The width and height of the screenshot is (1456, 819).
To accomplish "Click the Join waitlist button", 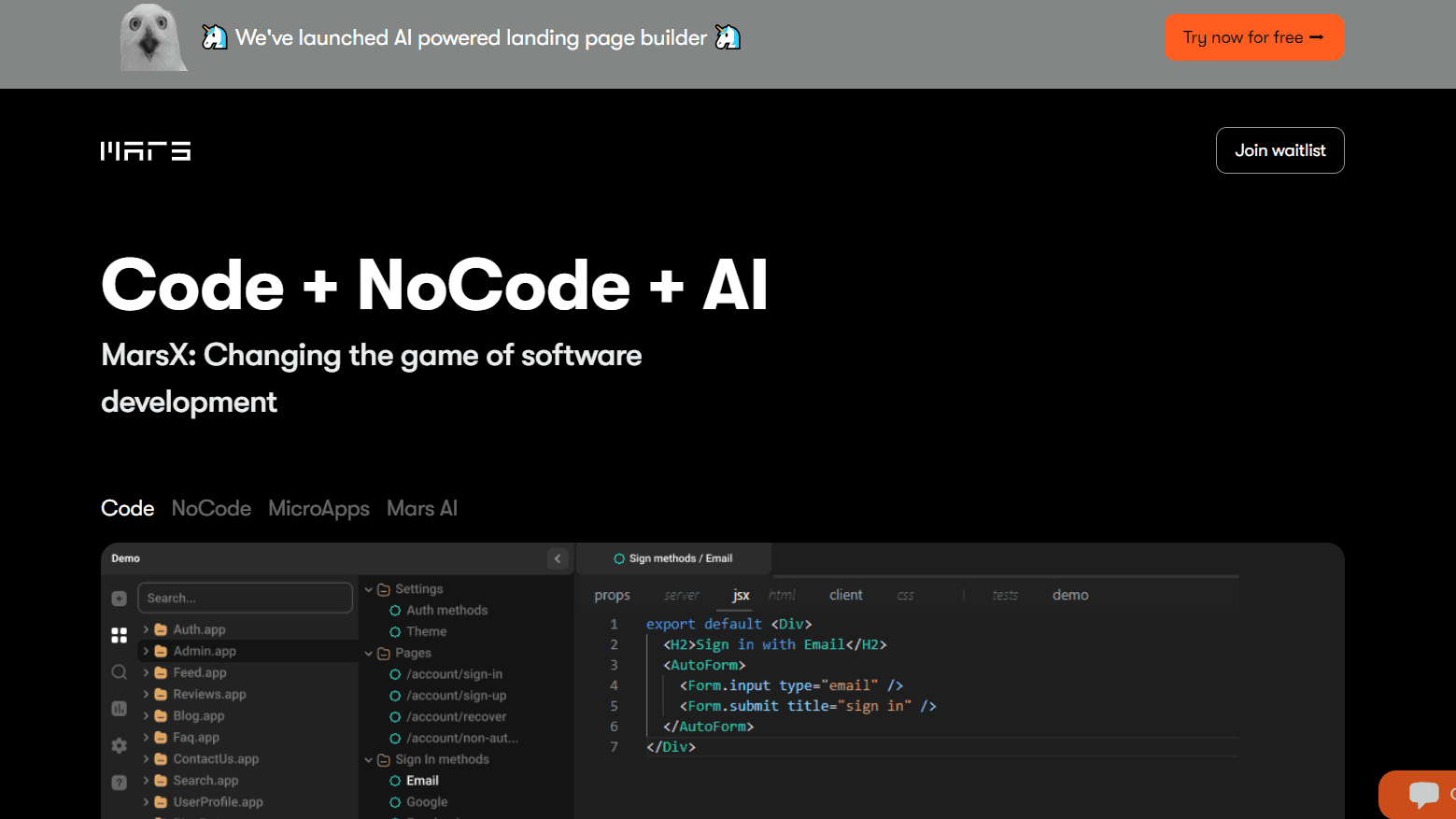I will [1279, 149].
